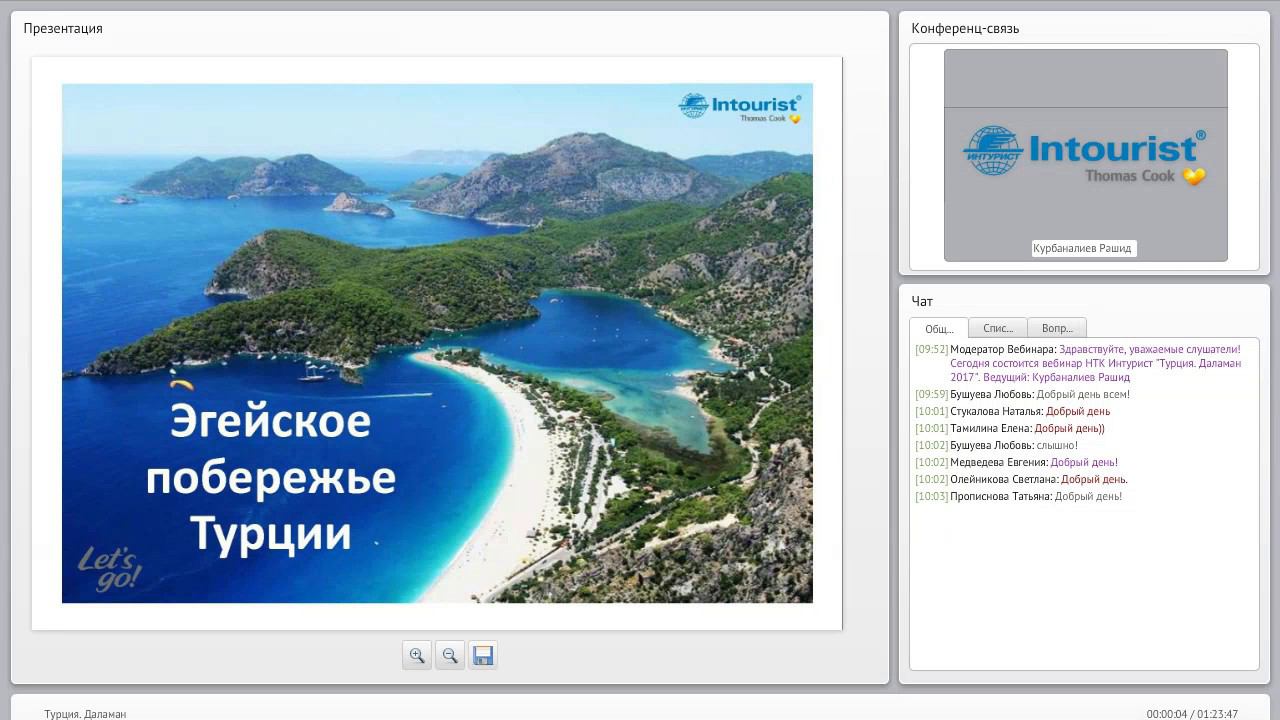The height and width of the screenshot is (720, 1280).
Task: Click the Intourist logo on the slide
Action: coord(740,106)
